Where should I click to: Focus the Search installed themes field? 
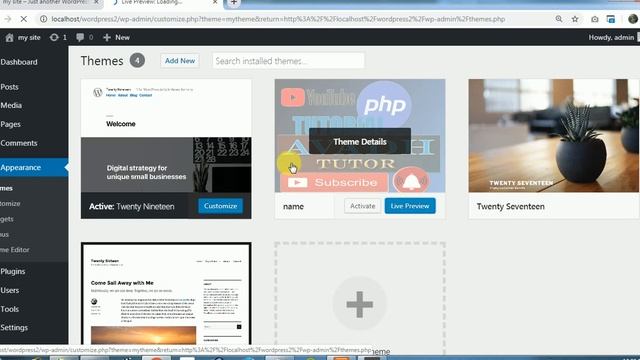tap(288, 61)
